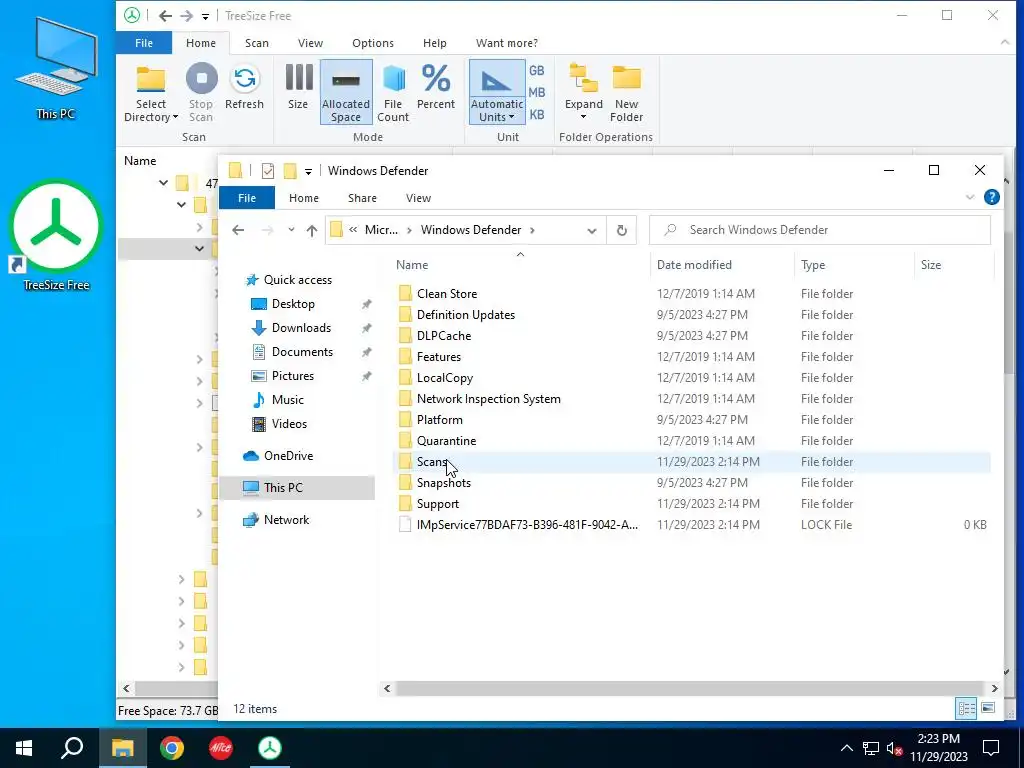Screen dimensions: 1024x768
Task: Switch to large icons view layout
Action: (x=988, y=708)
